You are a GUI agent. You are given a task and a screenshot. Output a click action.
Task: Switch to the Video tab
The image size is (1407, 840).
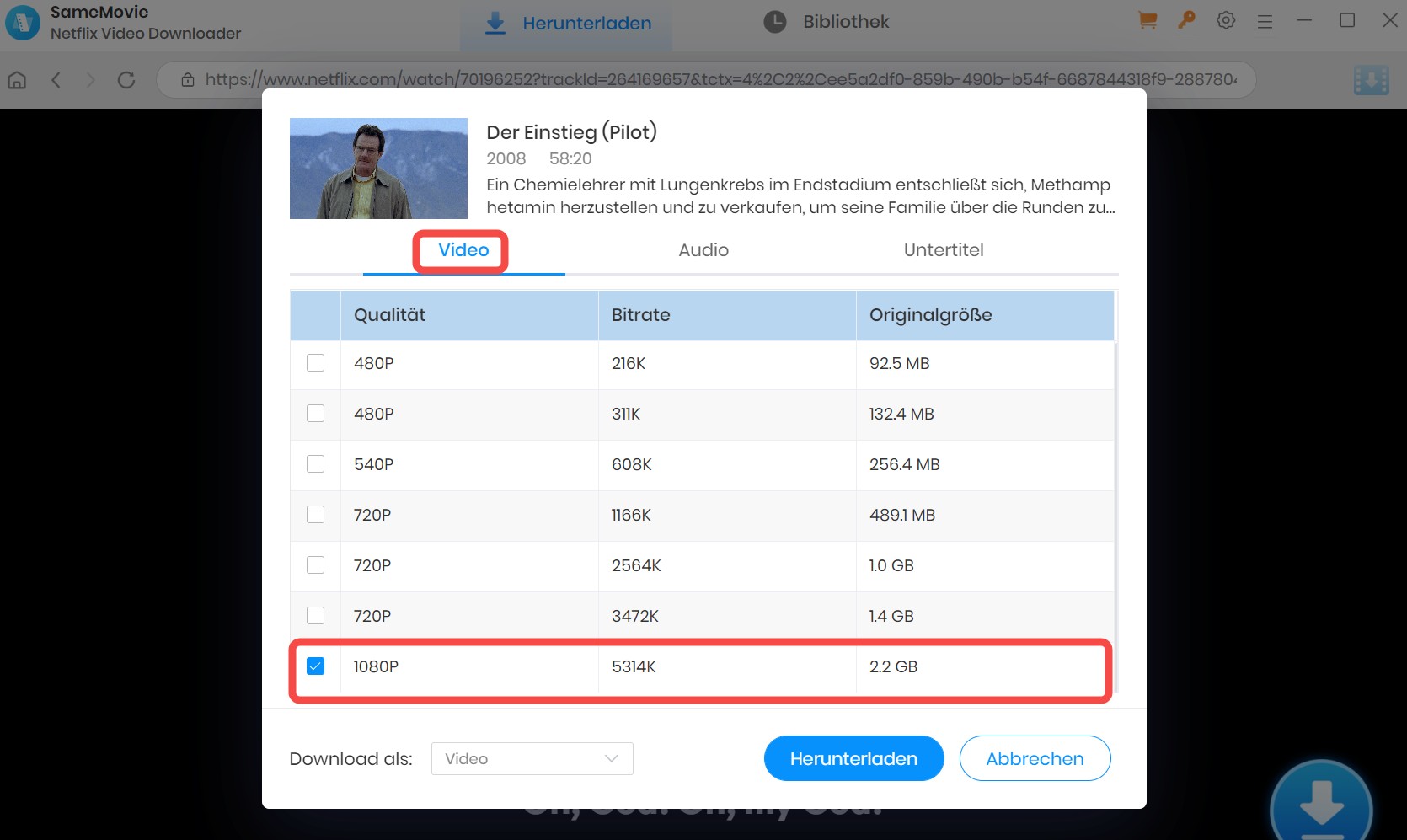point(463,250)
